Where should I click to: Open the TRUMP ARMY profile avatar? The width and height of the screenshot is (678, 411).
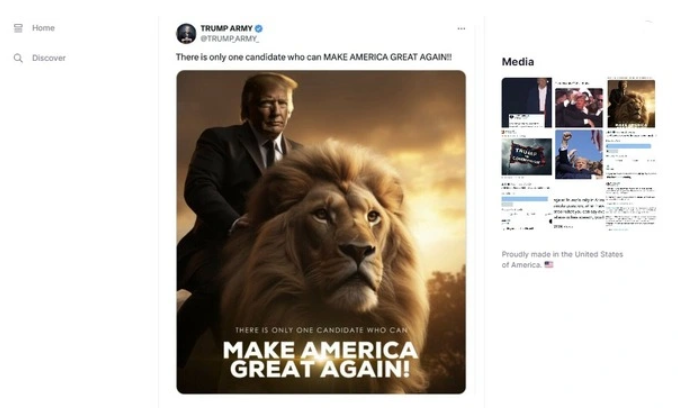point(186,33)
